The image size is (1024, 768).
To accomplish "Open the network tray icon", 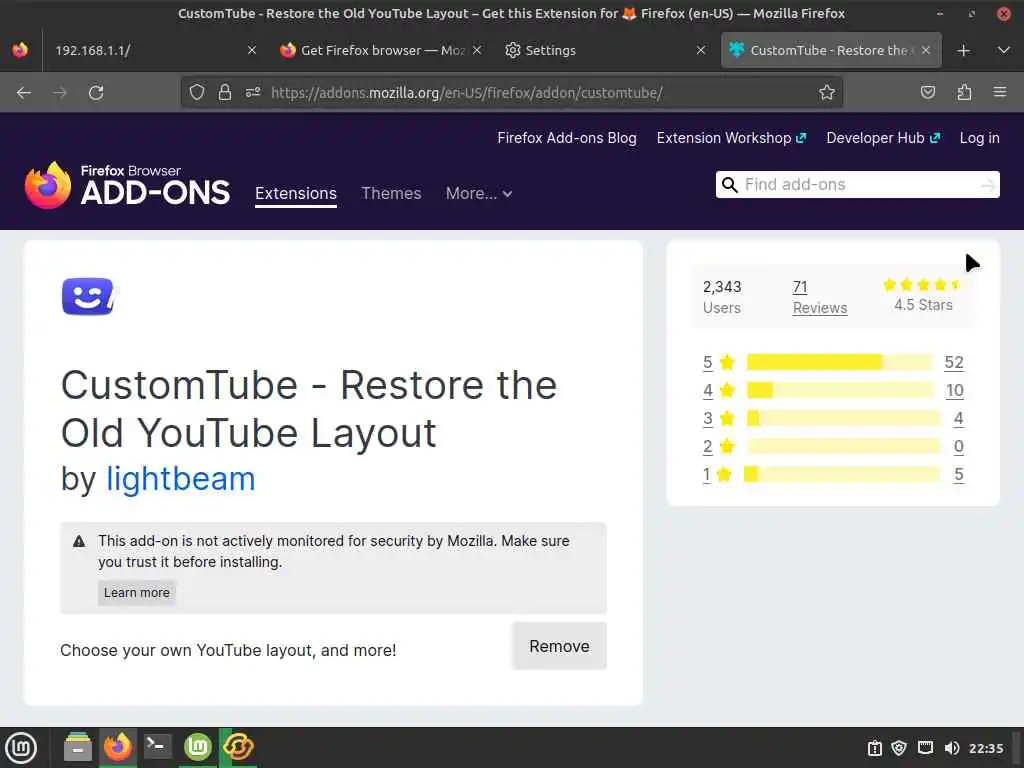I will 925,748.
